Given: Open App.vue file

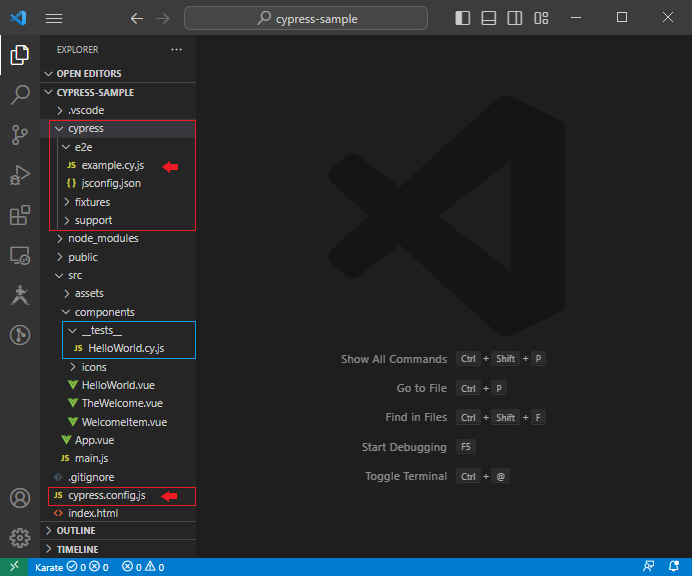Looking at the screenshot, I should coord(118,440).
